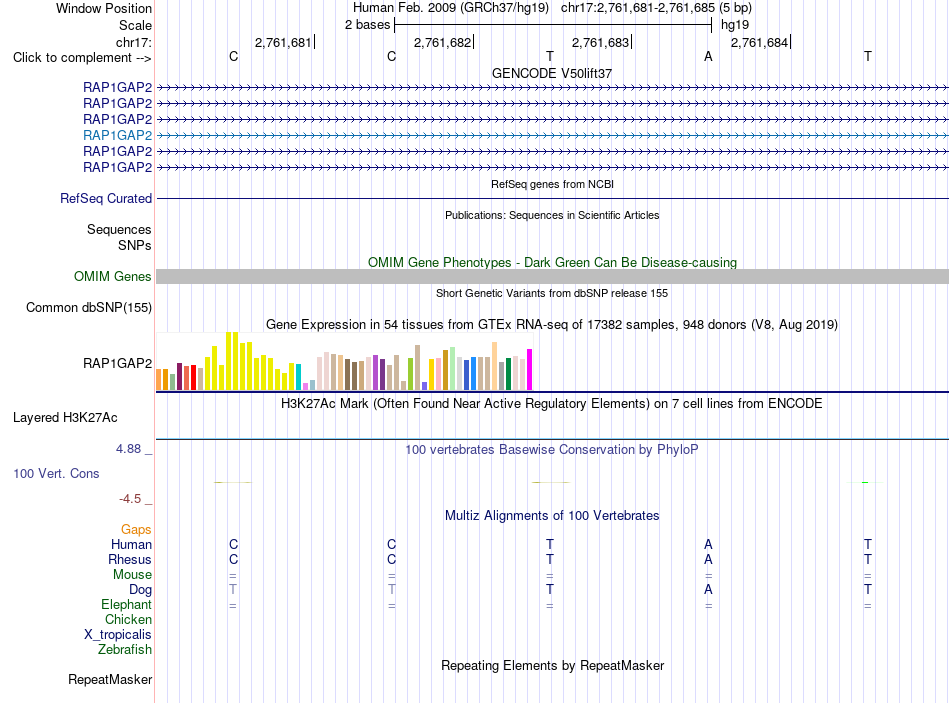Click 'Short Genetic Variants from dbSNP release 155'
The height and width of the screenshot is (703, 950).
(x=552, y=293)
